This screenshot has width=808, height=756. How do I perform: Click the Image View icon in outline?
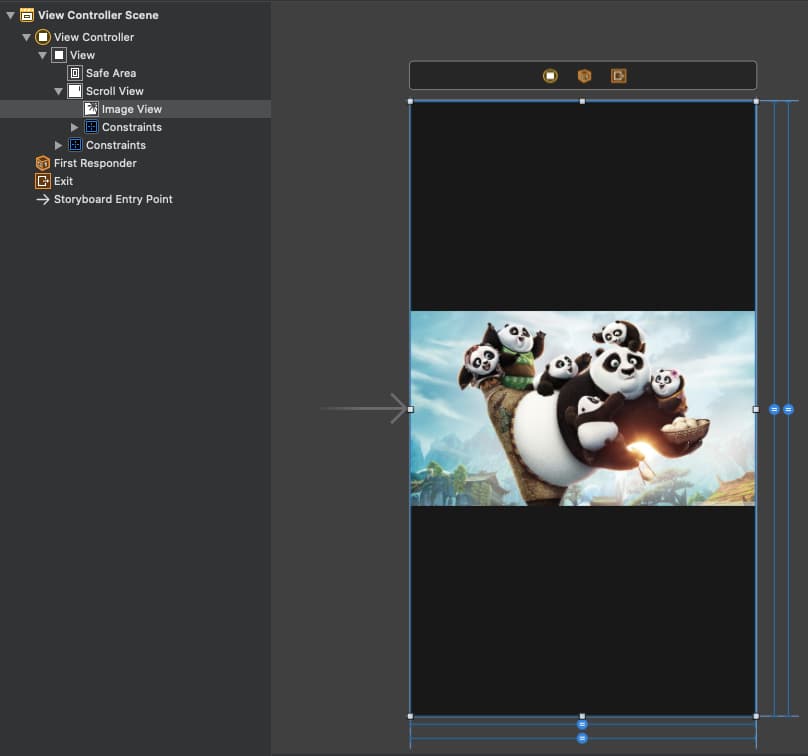tap(91, 109)
